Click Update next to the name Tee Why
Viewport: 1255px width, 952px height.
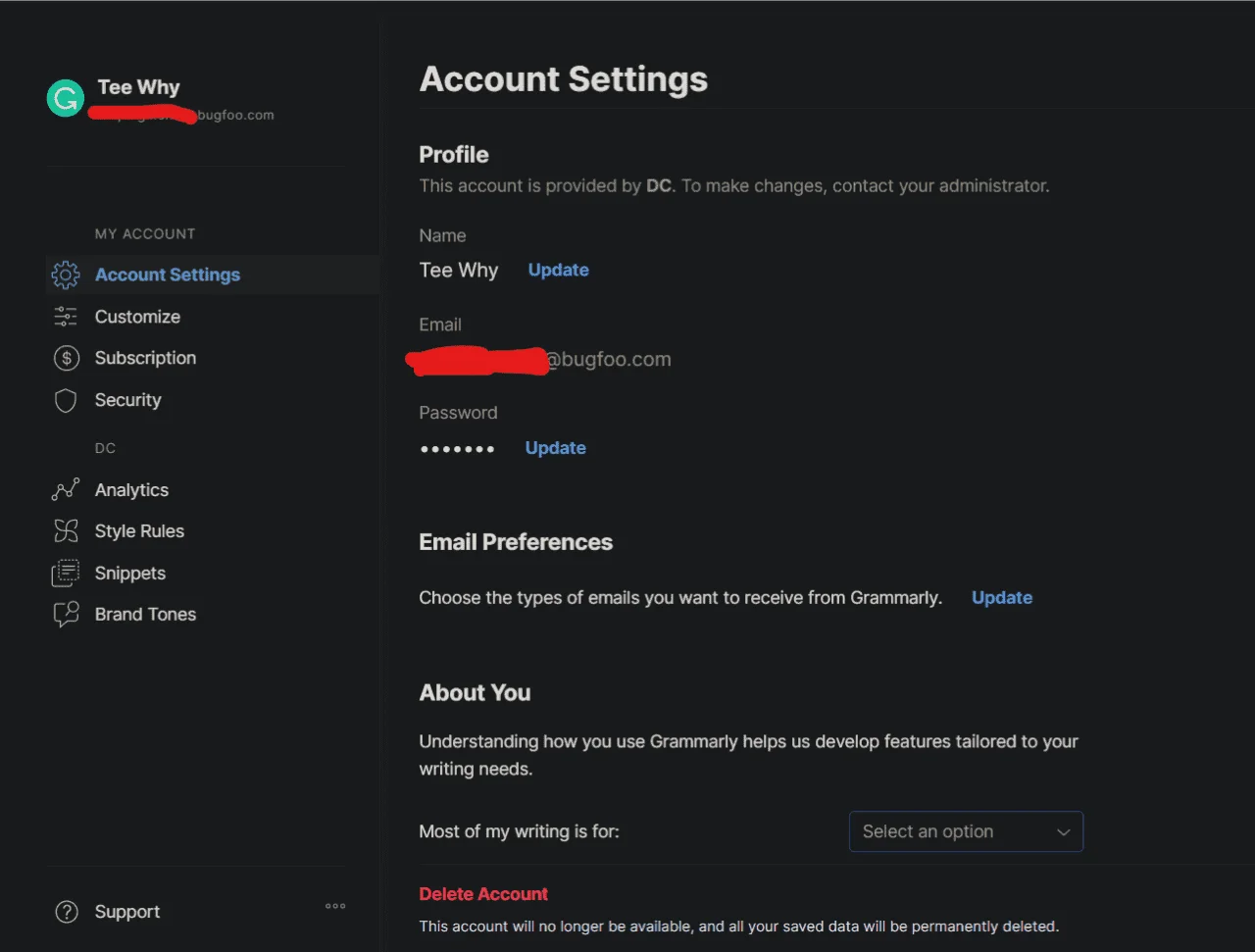tap(559, 270)
